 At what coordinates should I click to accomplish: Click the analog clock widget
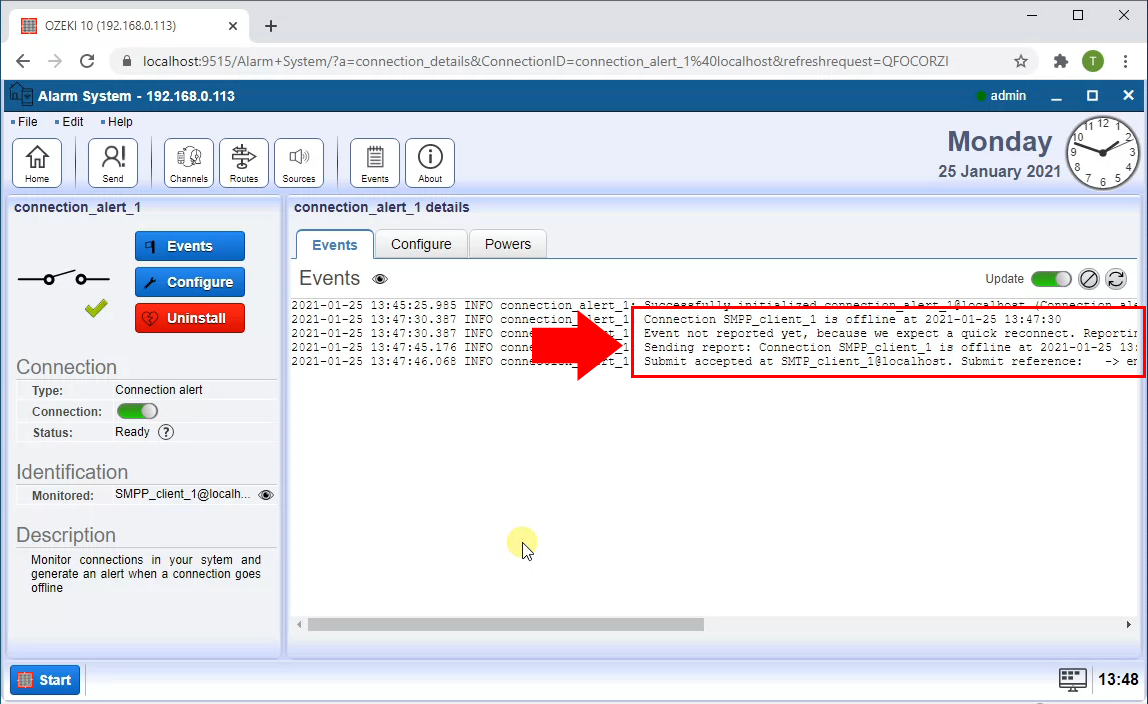1103,152
